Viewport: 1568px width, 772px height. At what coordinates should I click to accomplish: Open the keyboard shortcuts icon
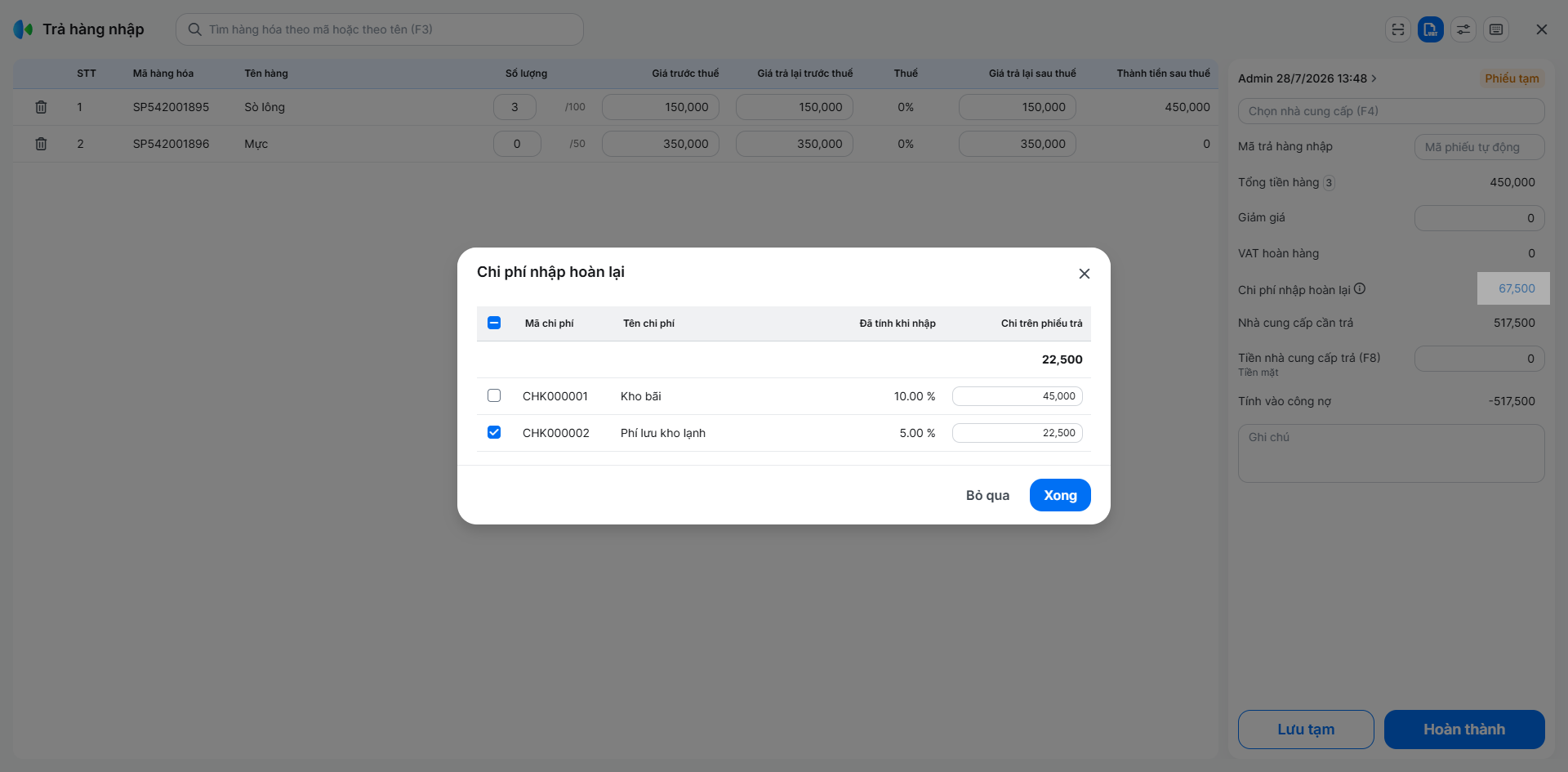point(1496,29)
